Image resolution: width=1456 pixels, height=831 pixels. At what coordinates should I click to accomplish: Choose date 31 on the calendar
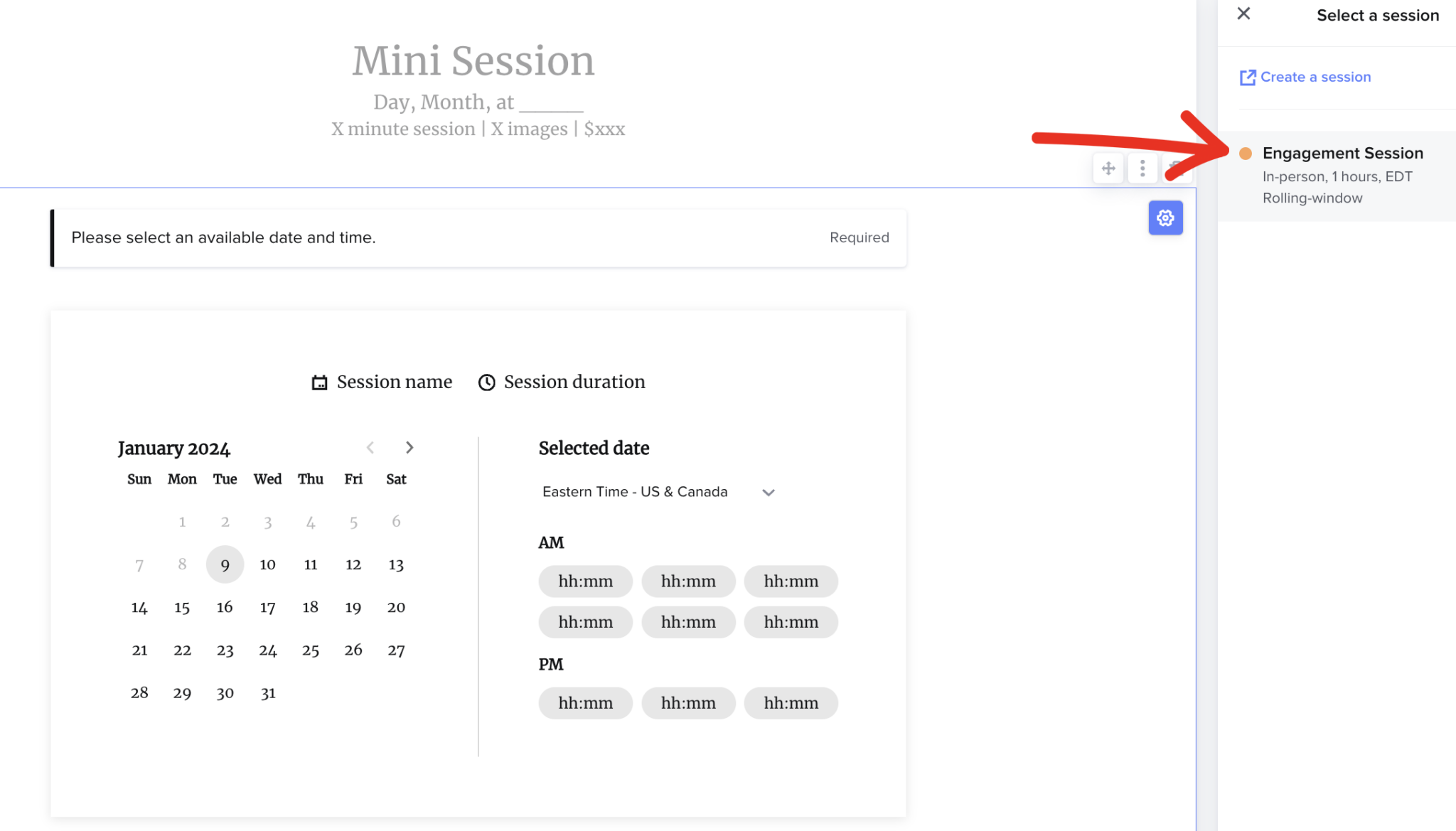coord(267,692)
